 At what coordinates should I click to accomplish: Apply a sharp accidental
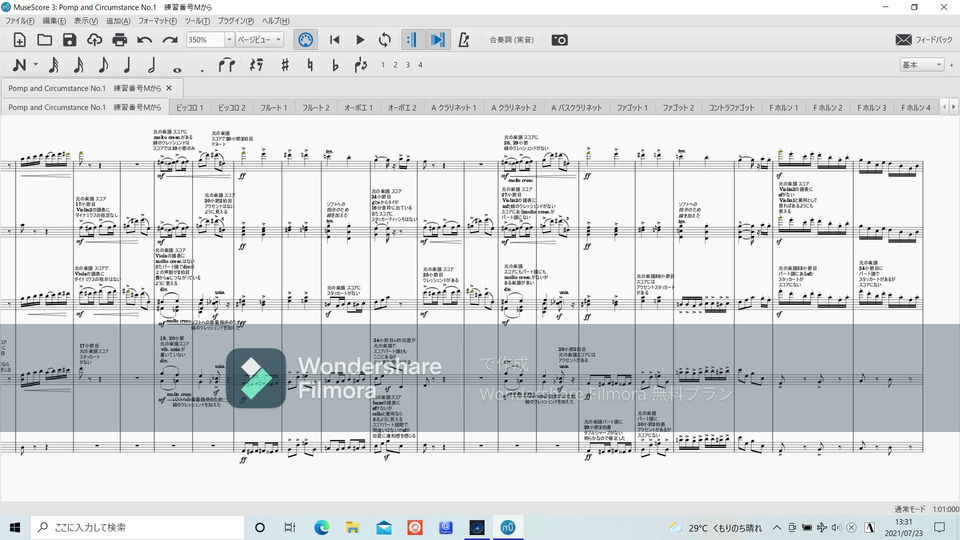pyautogui.click(x=285, y=65)
